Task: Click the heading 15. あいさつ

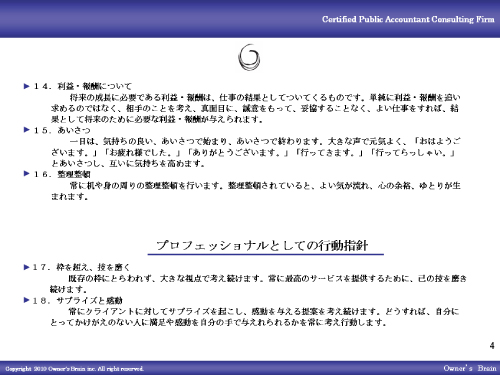Action: tap(62, 130)
